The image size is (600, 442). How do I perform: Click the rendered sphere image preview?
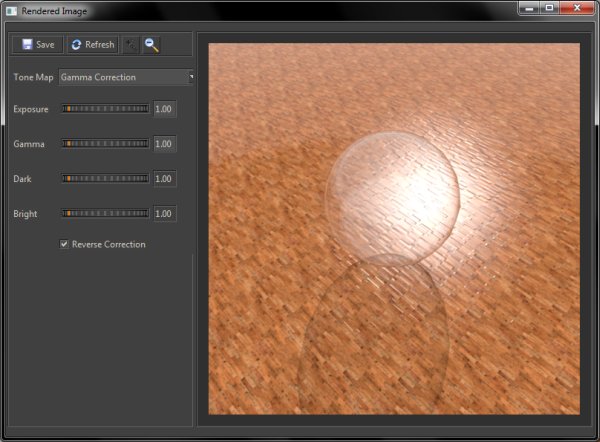point(394,229)
